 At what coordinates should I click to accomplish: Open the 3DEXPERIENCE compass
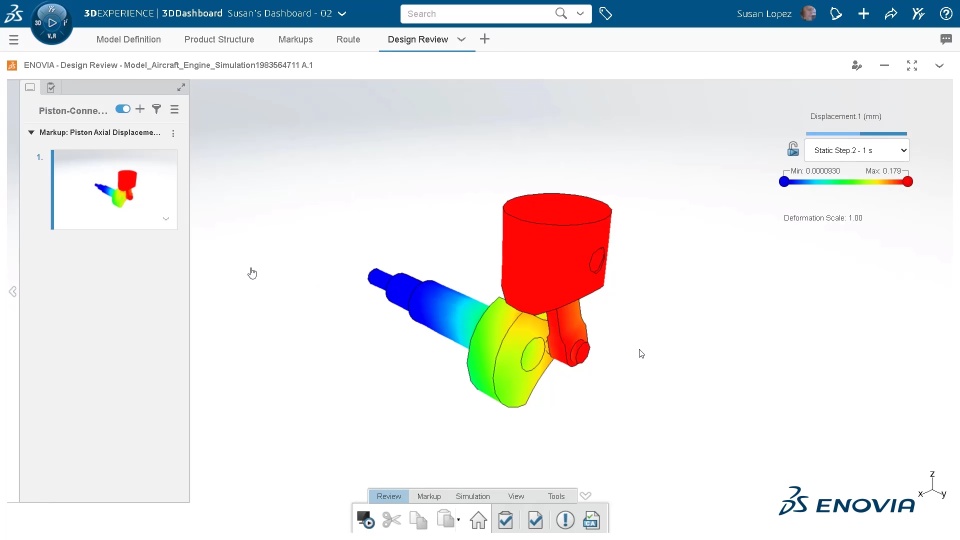51,23
